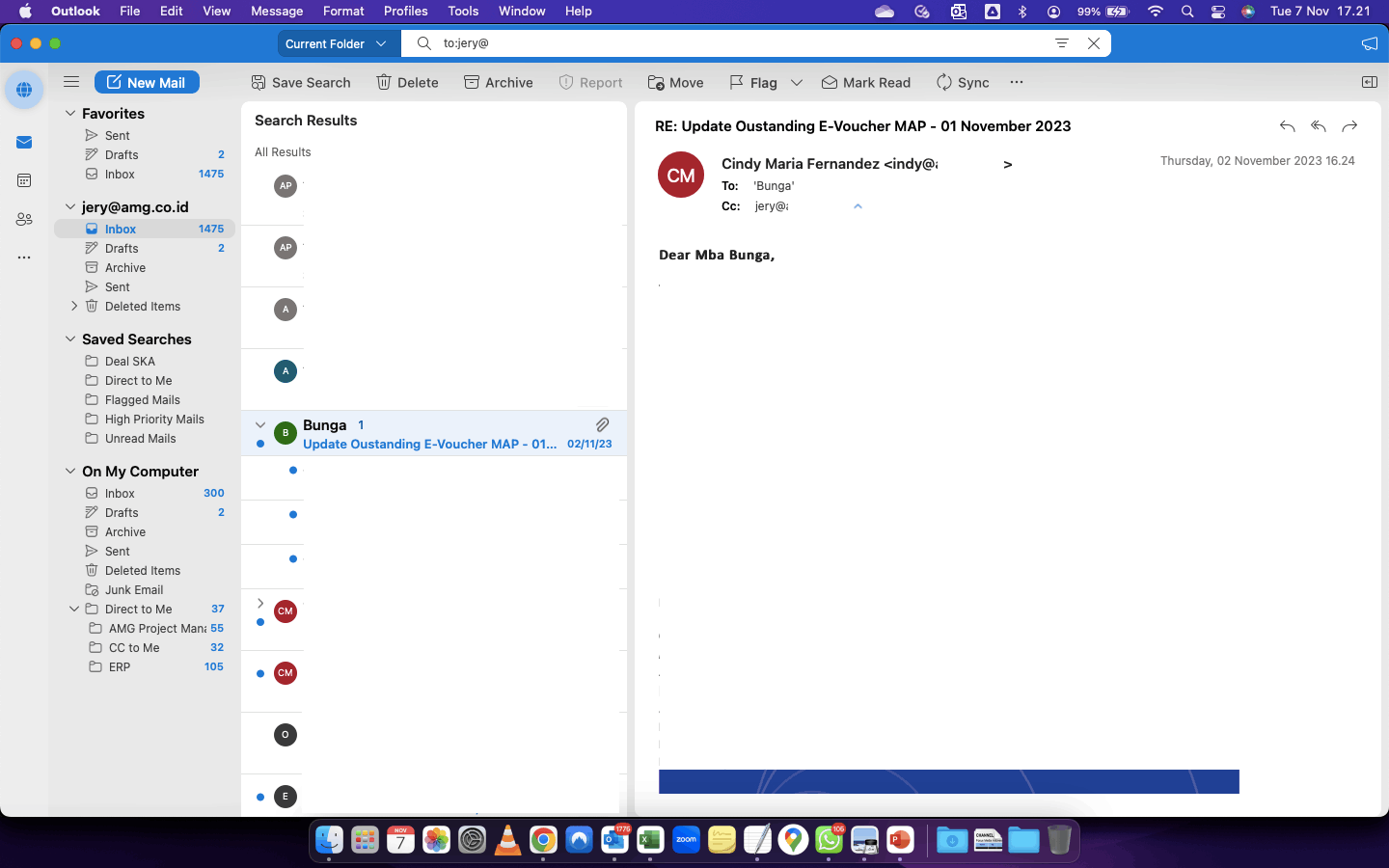Open Sent folder under Favorites
The height and width of the screenshot is (868, 1389).
coord(145,135)
